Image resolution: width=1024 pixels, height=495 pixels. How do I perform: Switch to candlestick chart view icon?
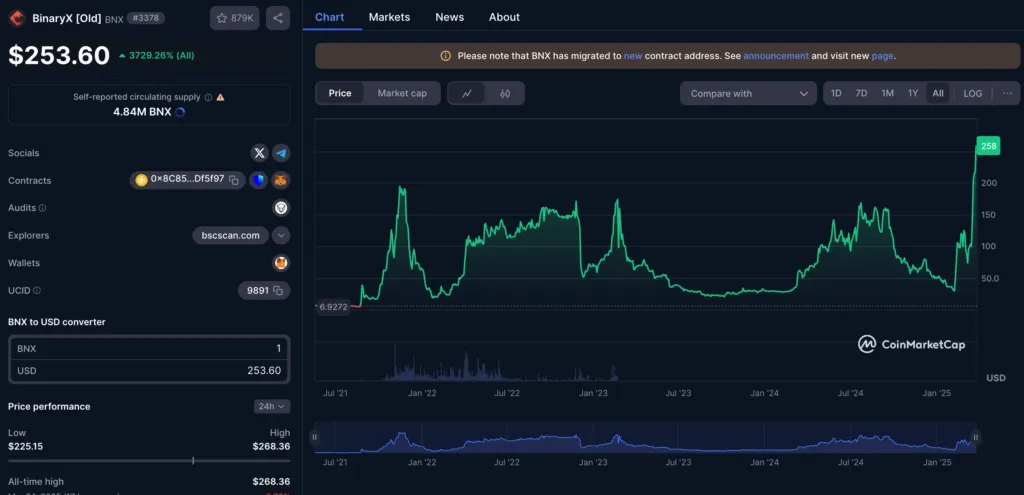point(505,93)
